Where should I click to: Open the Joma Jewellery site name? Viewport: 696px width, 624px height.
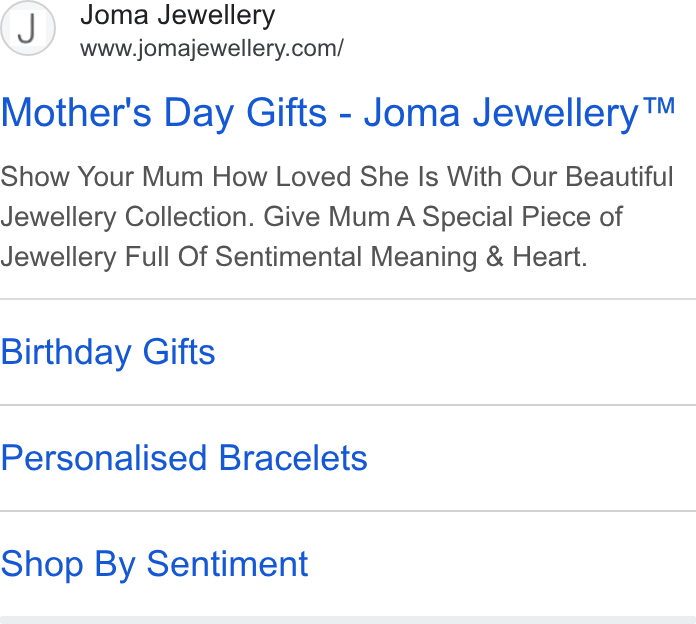(x=178, y=15)
